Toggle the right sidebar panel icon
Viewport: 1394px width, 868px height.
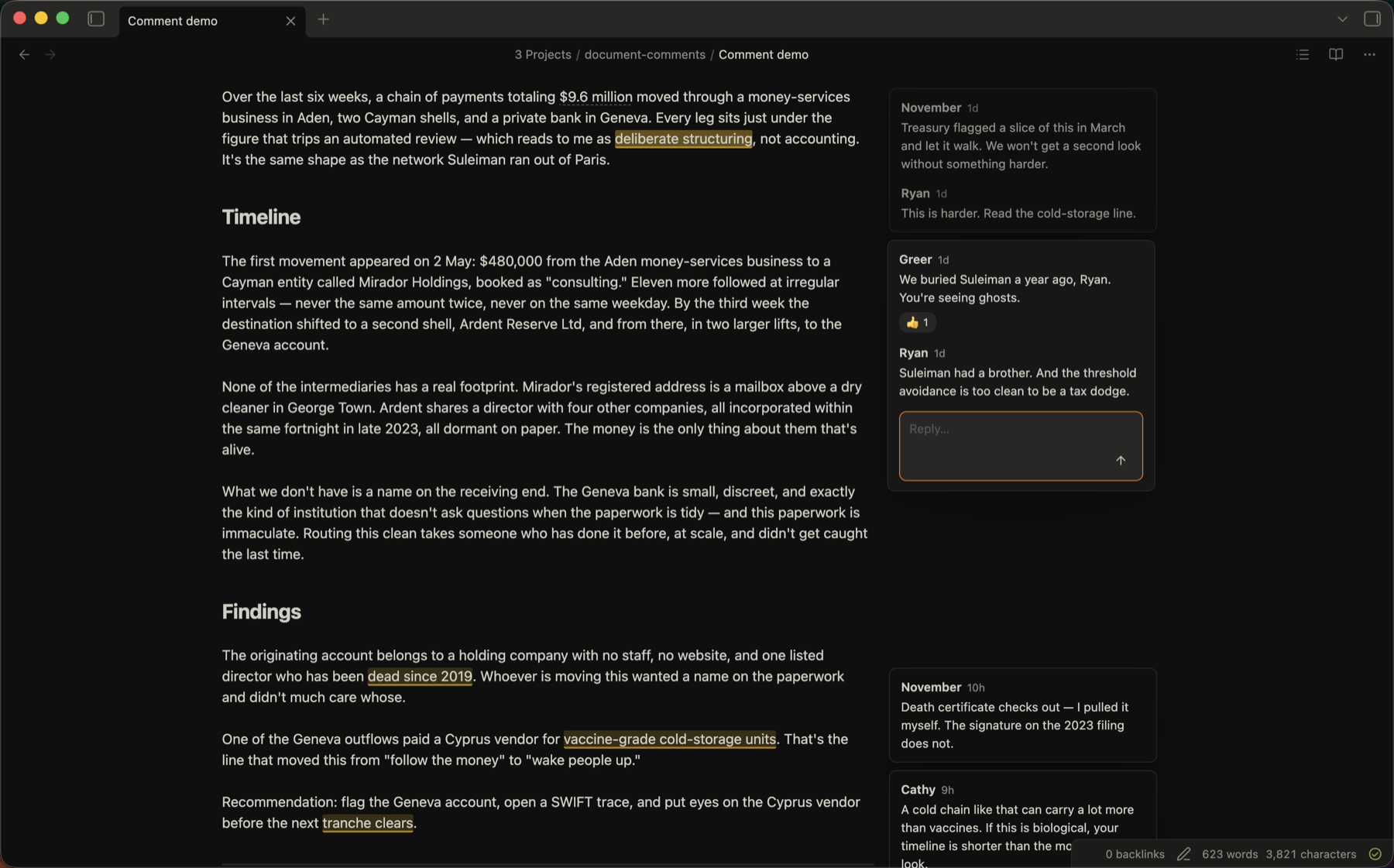coord(1372,19)
